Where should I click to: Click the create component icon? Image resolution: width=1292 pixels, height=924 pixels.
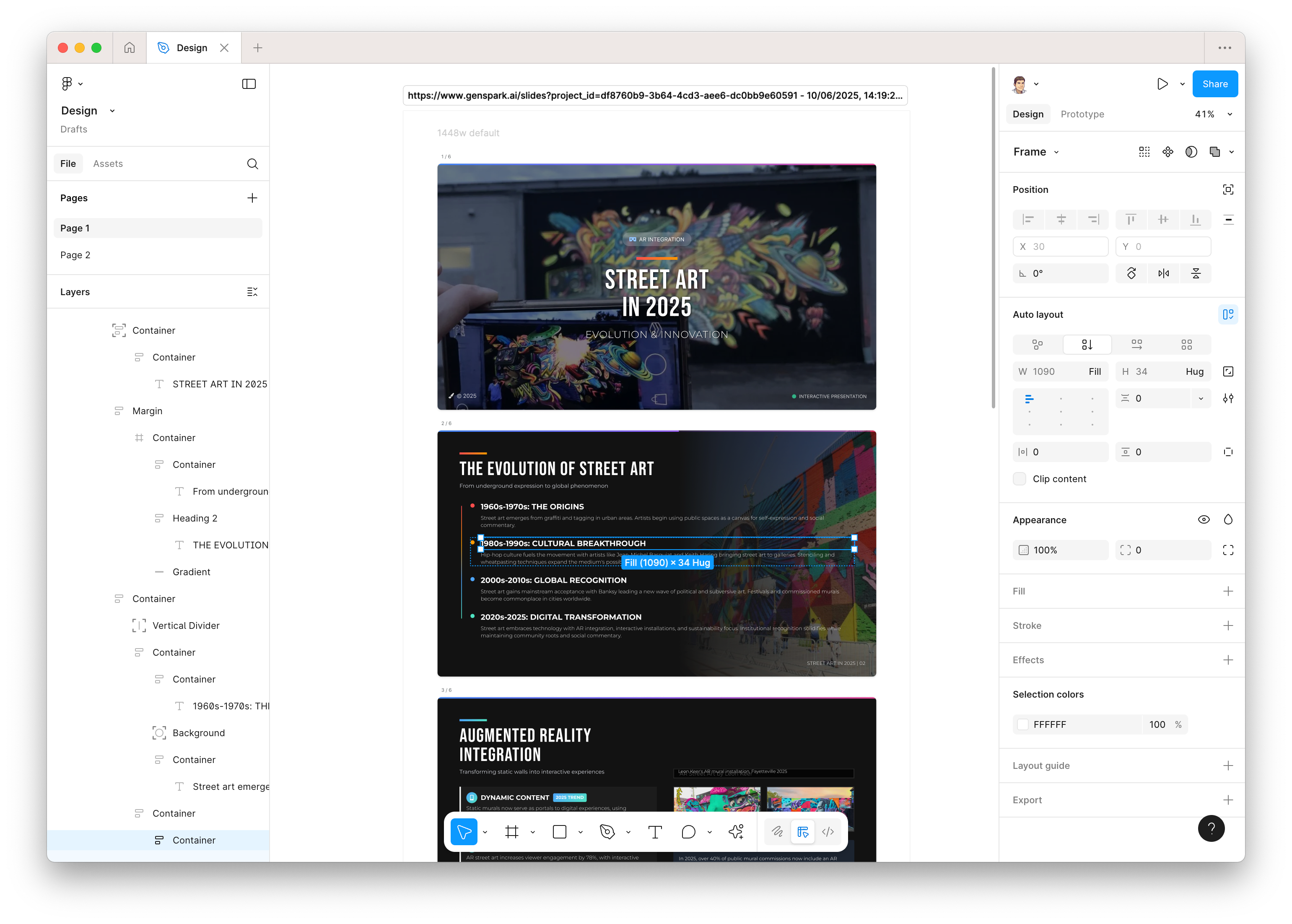(1168, 152)
